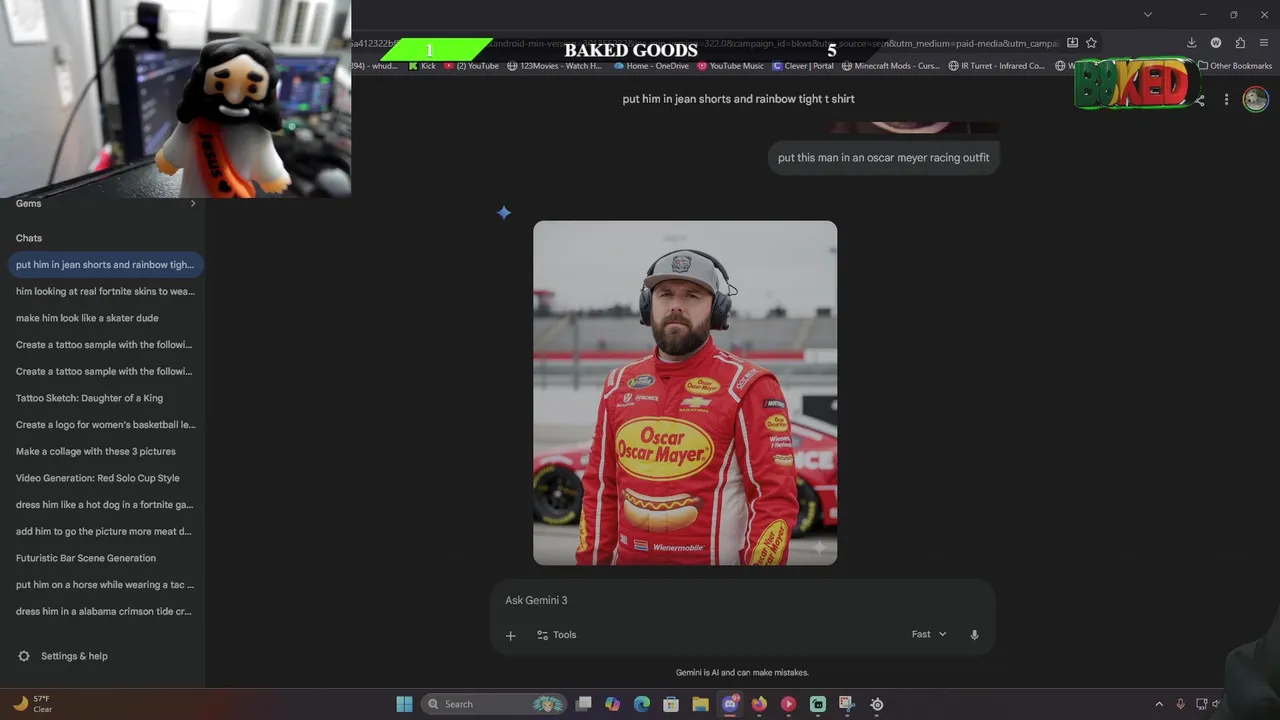Open chat 'Create a logo for women's basketball'
The image size is (1280, 720).
[x=104, y=425]
